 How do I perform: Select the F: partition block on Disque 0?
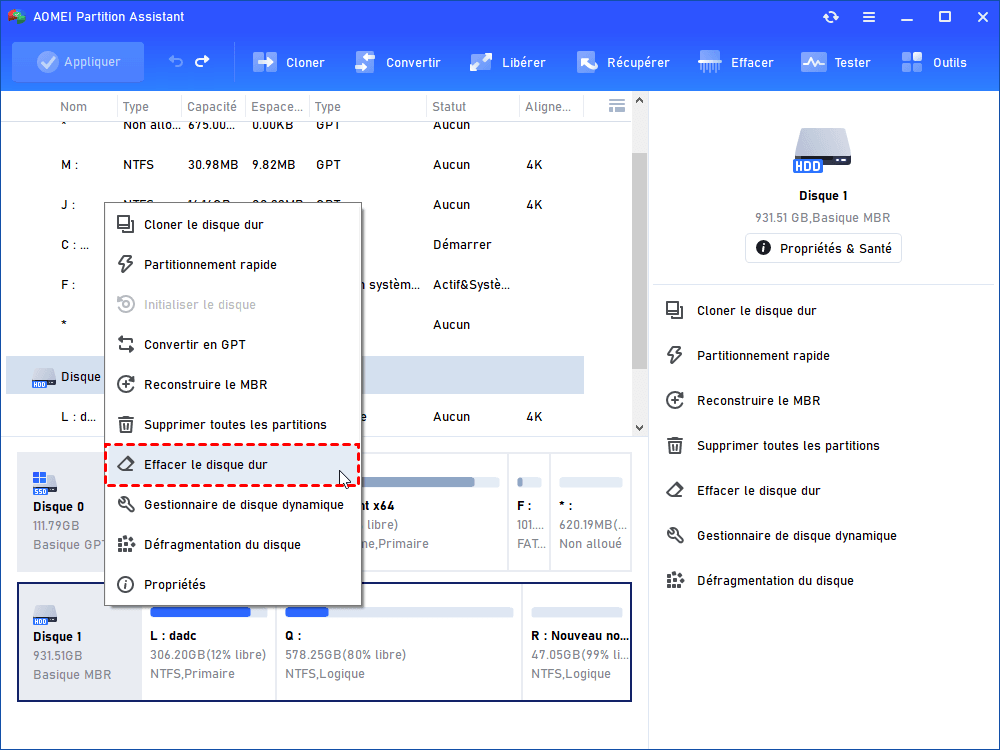click(529, 512)
